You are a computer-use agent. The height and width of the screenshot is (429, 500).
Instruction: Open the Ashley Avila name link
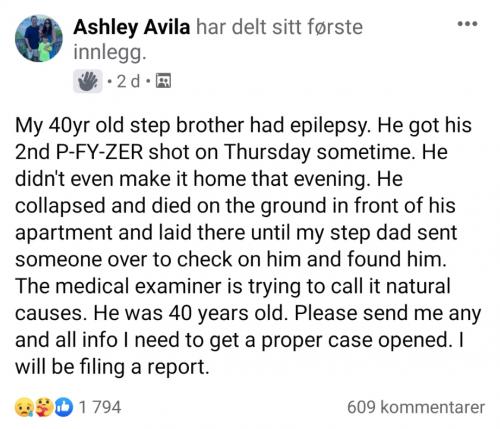(132, 27)
